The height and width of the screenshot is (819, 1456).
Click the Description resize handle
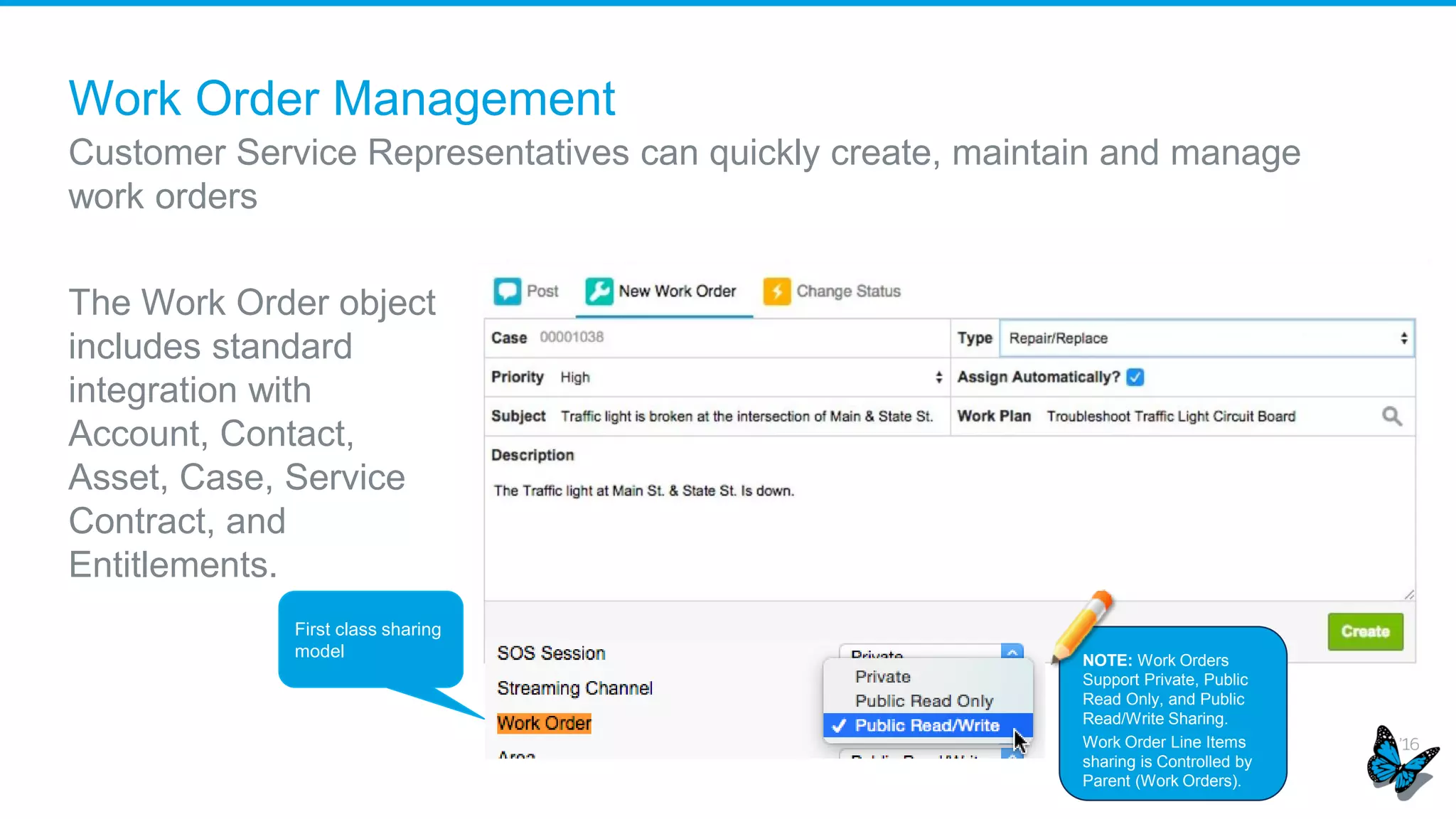pos(1409,594)
